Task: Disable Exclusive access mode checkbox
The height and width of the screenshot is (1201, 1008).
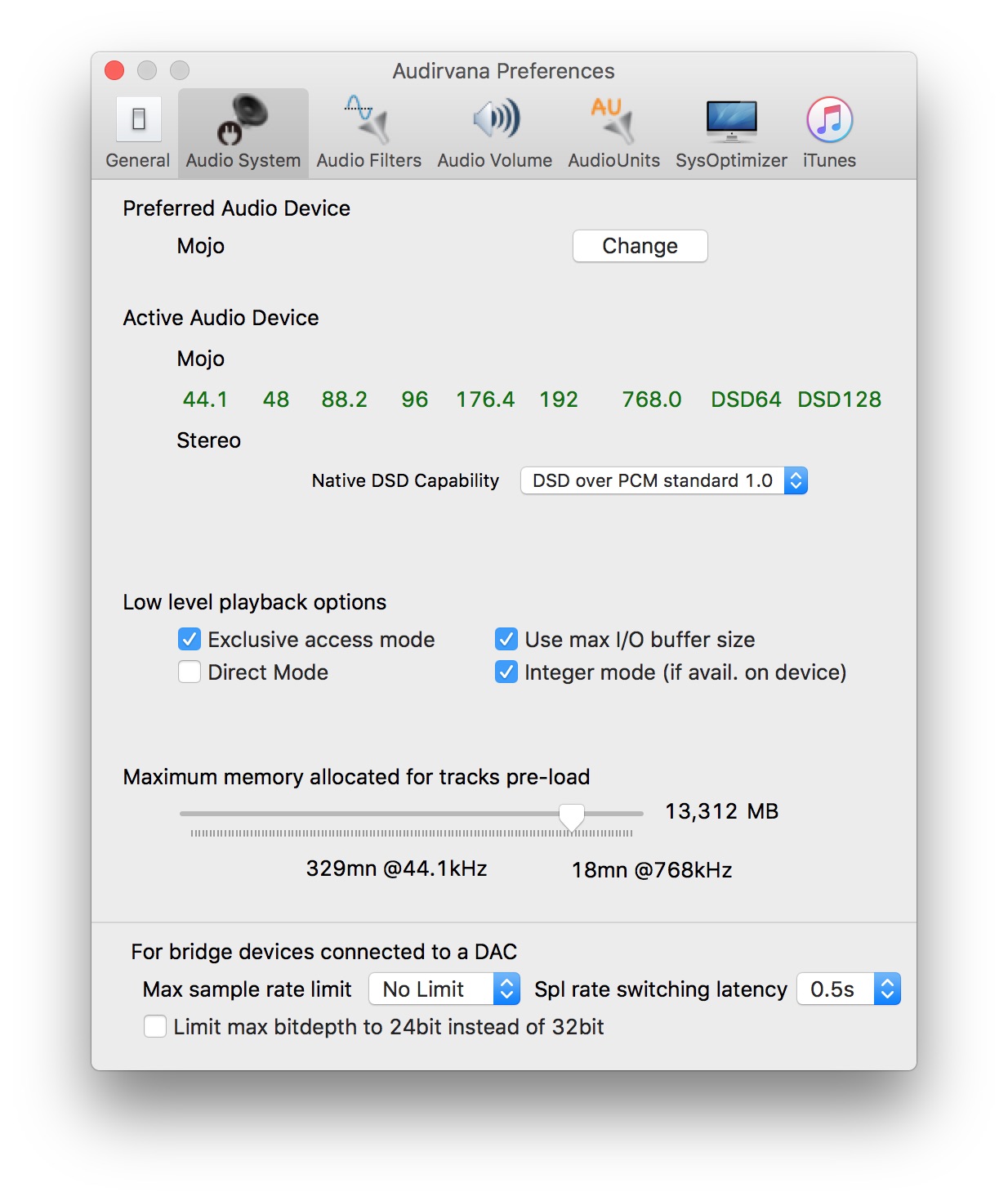Action: coord(190,639)
